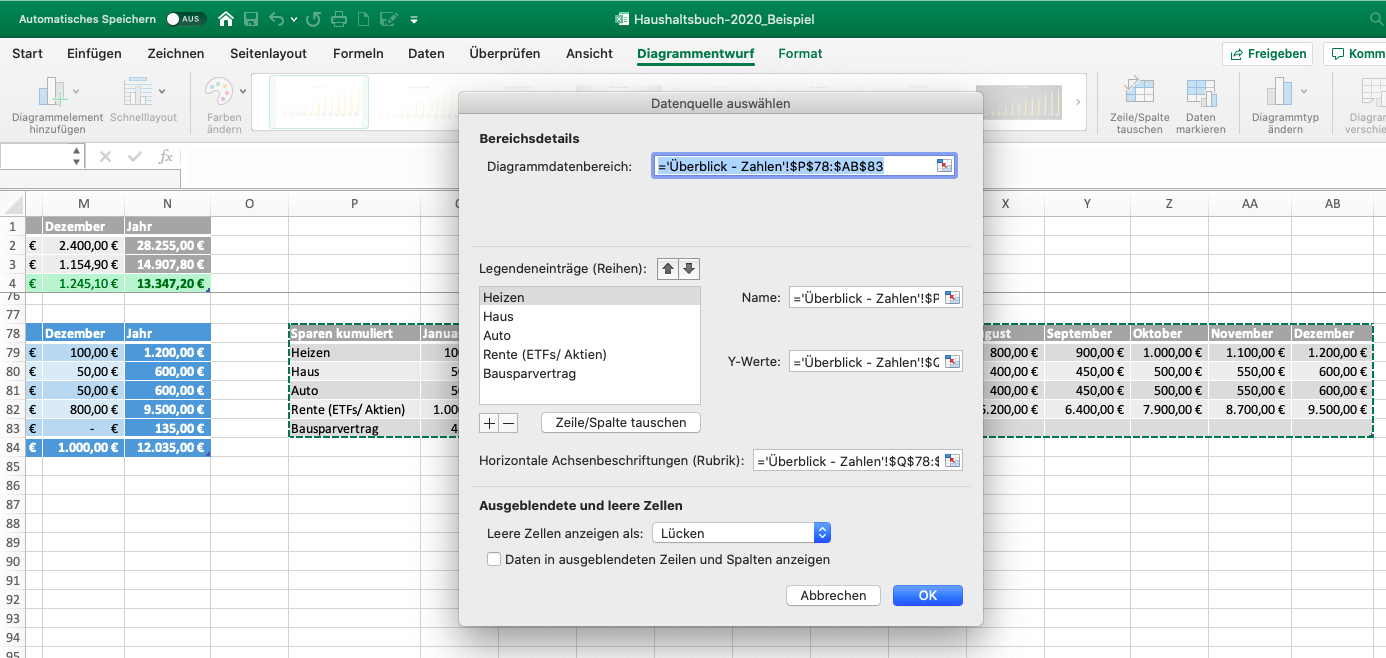Click the print icon in quick access toolbar
Image resolution: width=1386 pixels, height=658 pixels.
click(x=339, y=19)
